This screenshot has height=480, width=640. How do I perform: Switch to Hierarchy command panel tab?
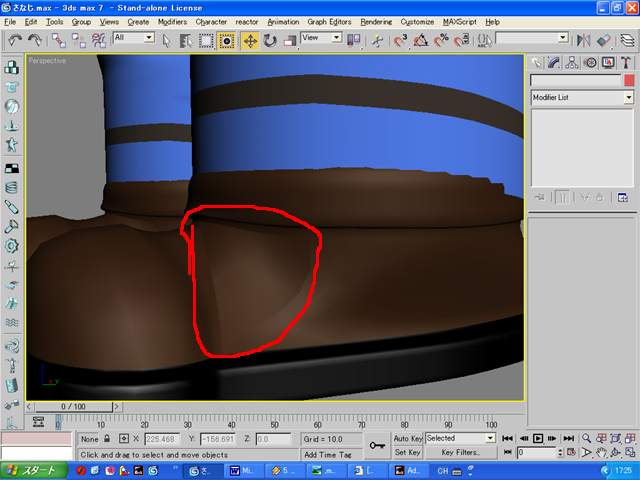(x=572, y=62)
